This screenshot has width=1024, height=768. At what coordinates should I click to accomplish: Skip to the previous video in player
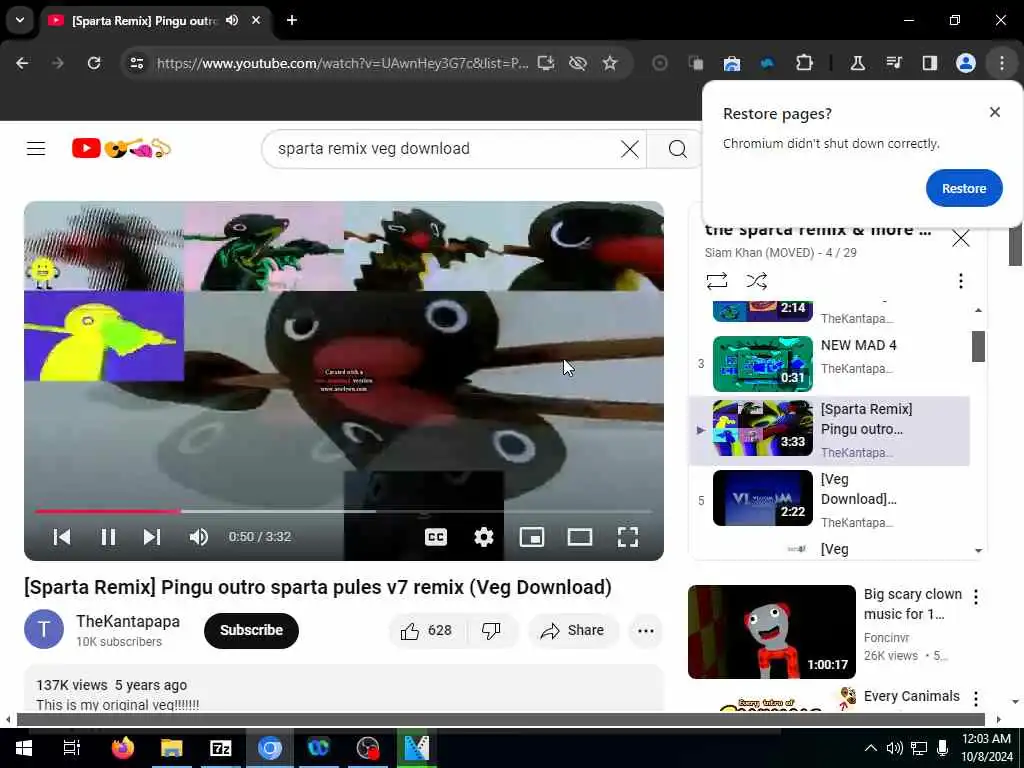[61, 537]
